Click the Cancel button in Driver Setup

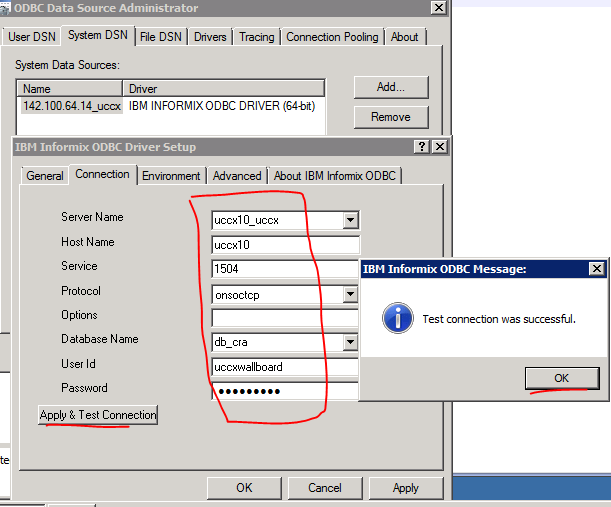click(x=325, y=488)
